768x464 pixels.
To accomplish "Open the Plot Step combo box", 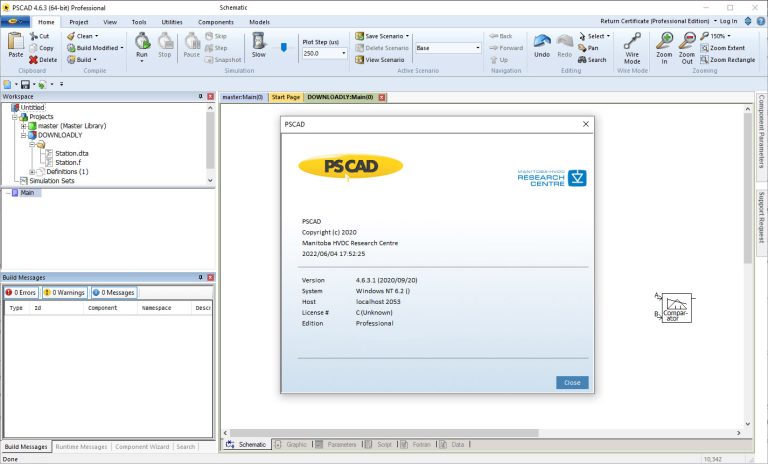I will pyautogui.click(x=344, y=53).
